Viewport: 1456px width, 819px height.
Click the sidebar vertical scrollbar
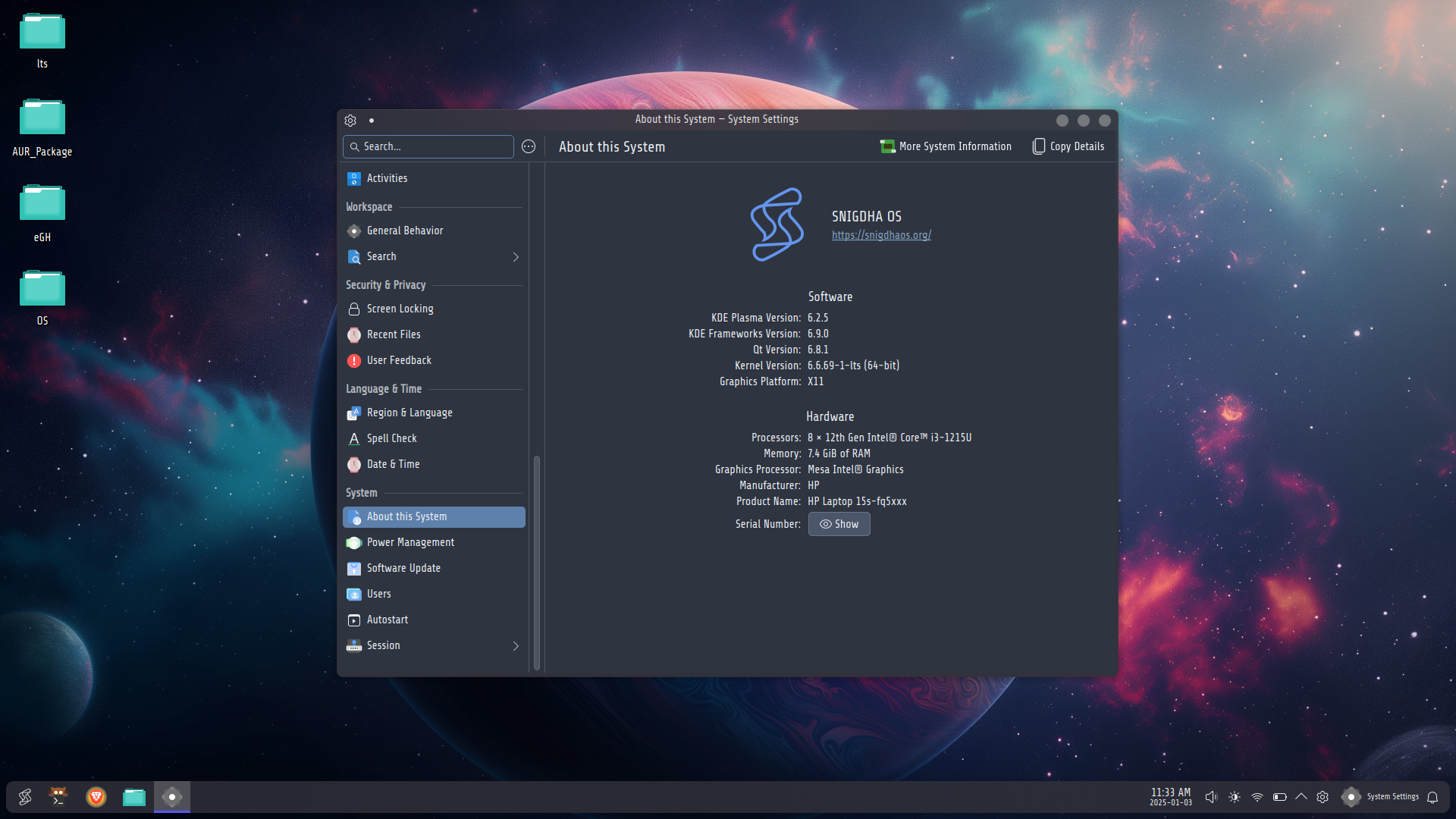[537, 563]
